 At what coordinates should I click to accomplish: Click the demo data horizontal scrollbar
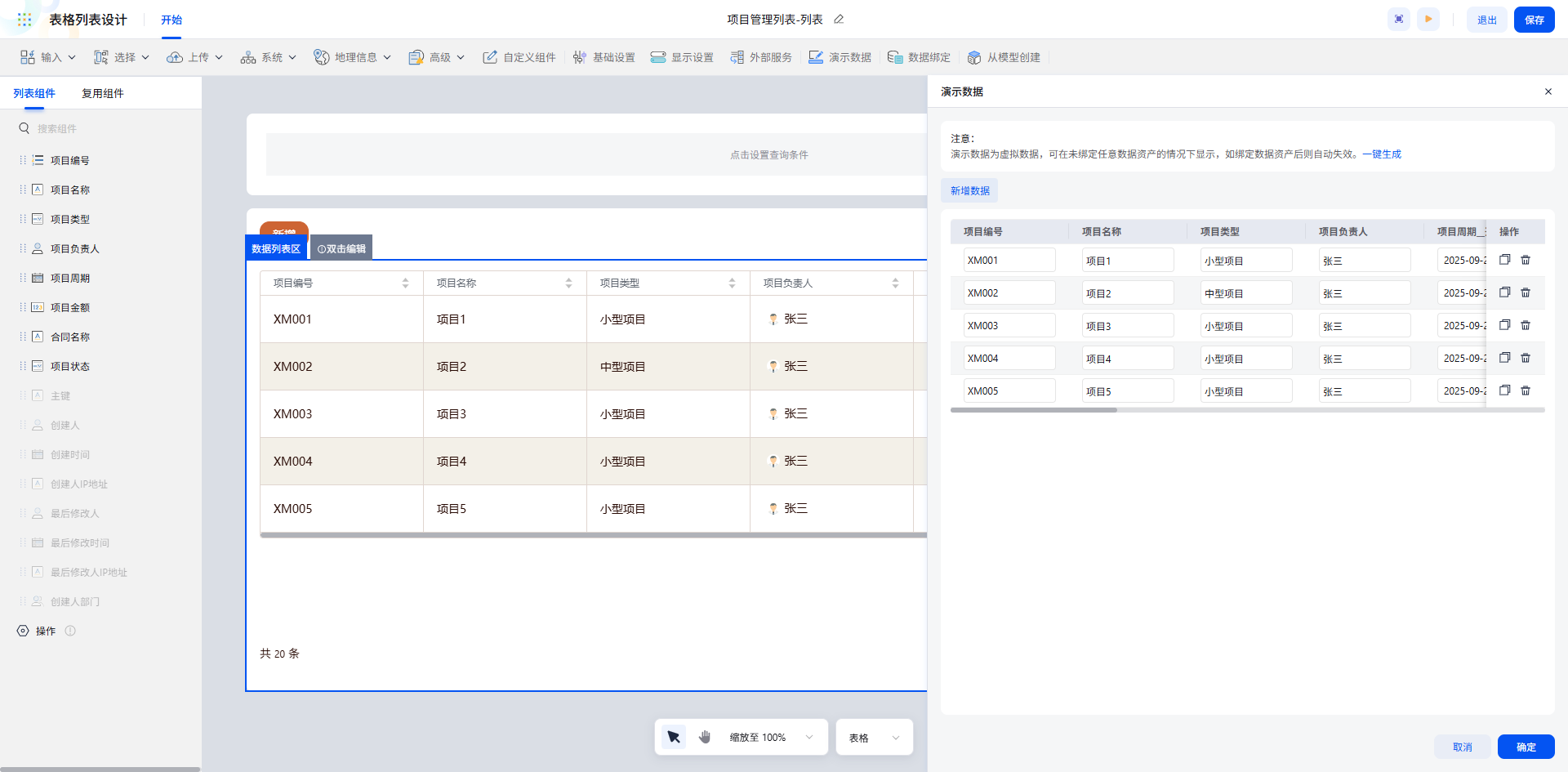pyautogui.click(x=1034, y=410)
